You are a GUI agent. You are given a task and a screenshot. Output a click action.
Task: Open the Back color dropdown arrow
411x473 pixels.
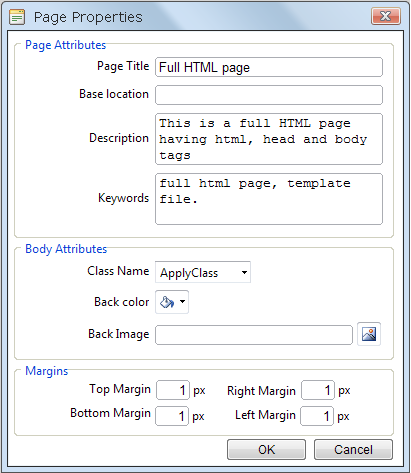coord(182,302)
